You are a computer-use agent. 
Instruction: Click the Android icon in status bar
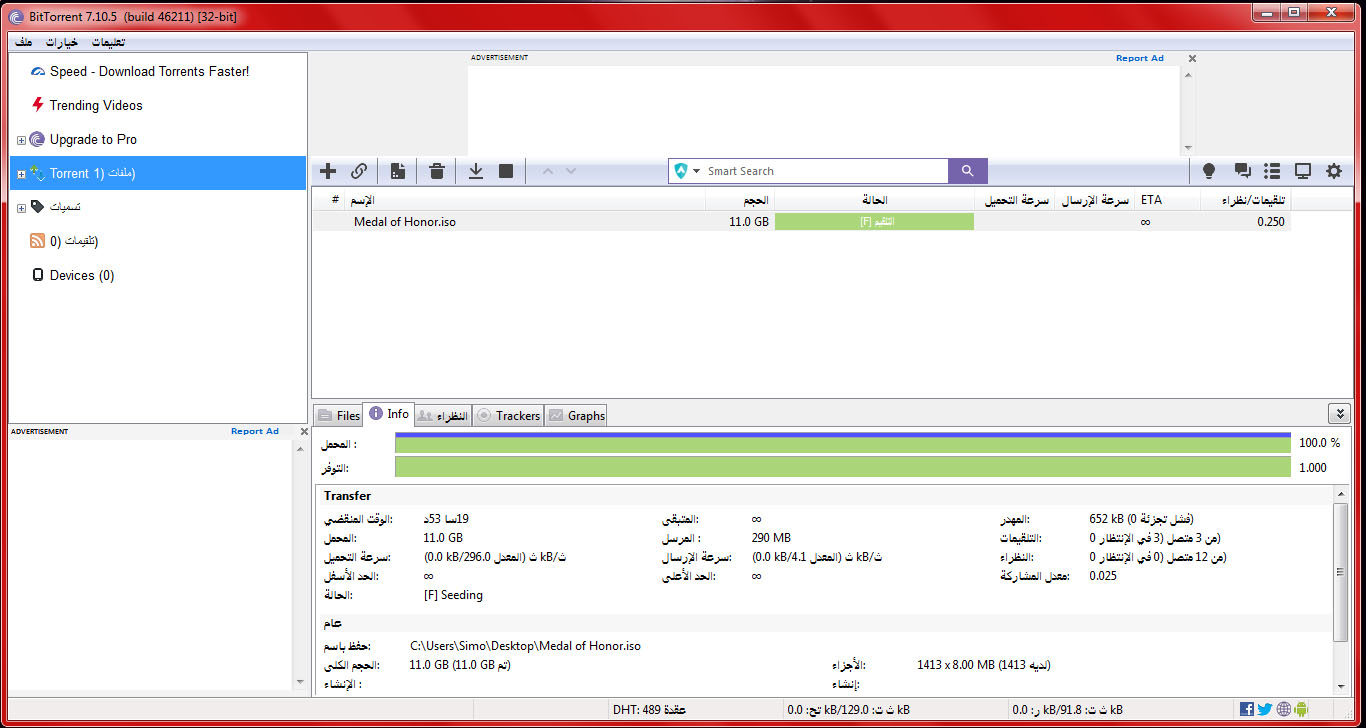pos(1302,709)
